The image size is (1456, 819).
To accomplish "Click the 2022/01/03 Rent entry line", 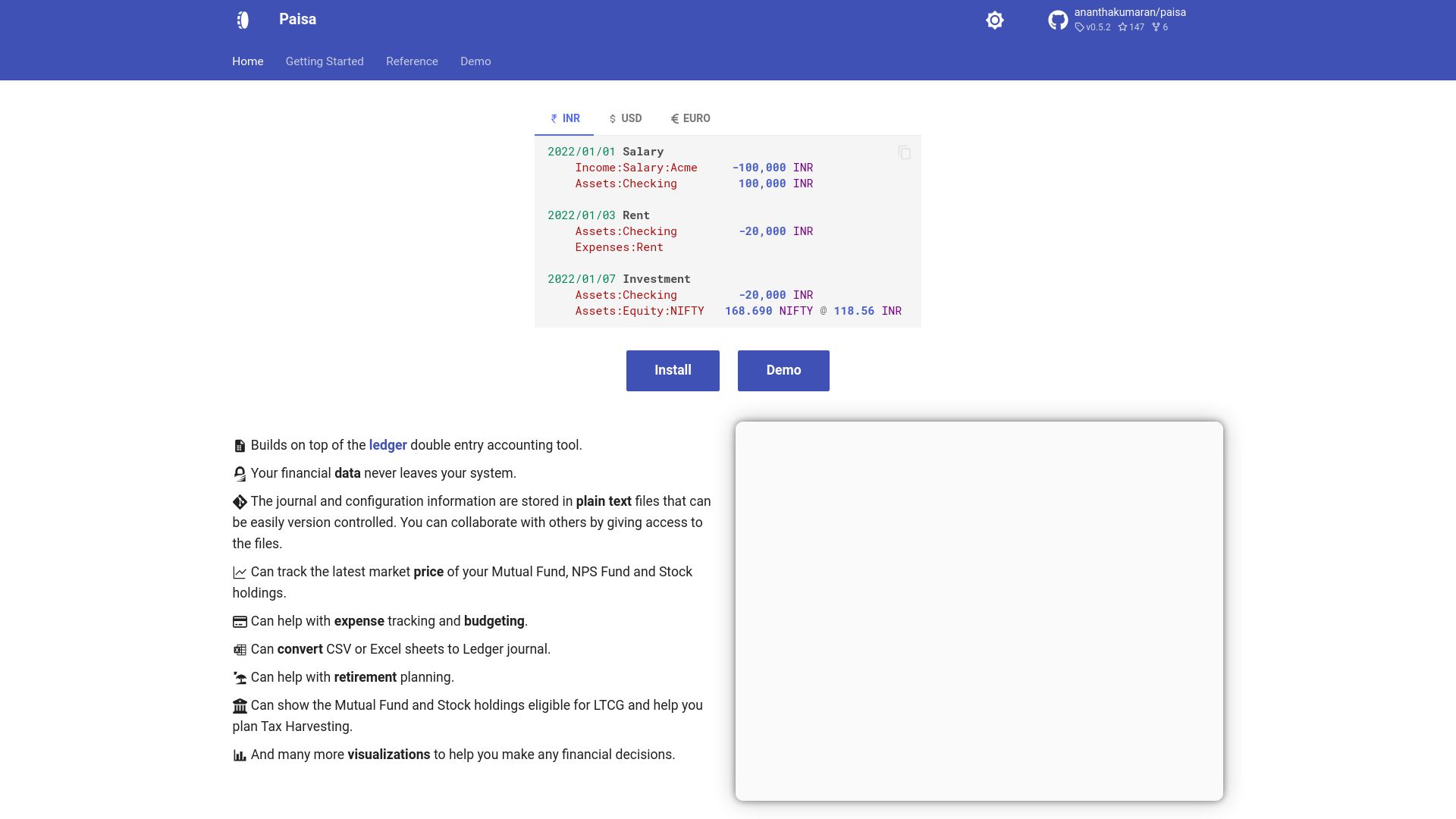I will (598, 215).
